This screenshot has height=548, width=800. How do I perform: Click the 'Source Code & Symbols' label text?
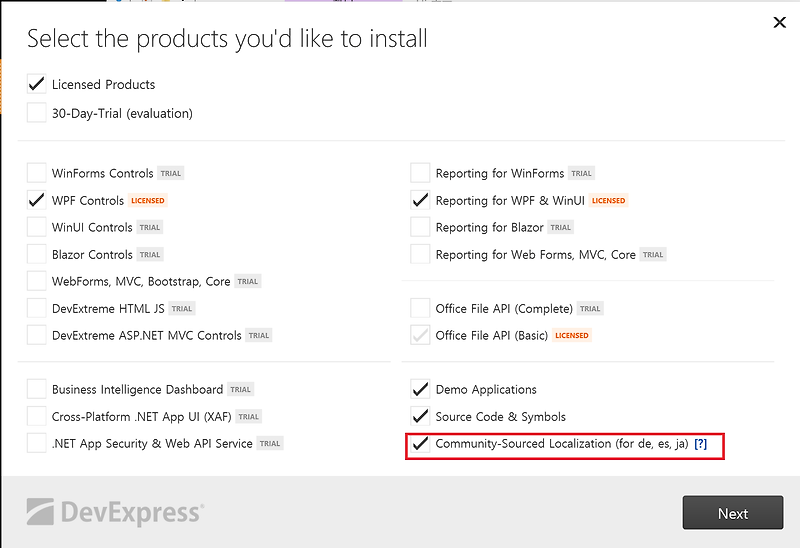tap(501, 417)
